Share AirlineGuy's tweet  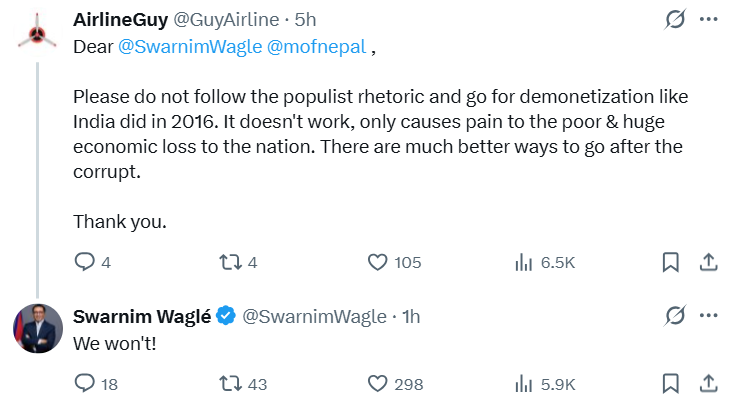(707, 262)
